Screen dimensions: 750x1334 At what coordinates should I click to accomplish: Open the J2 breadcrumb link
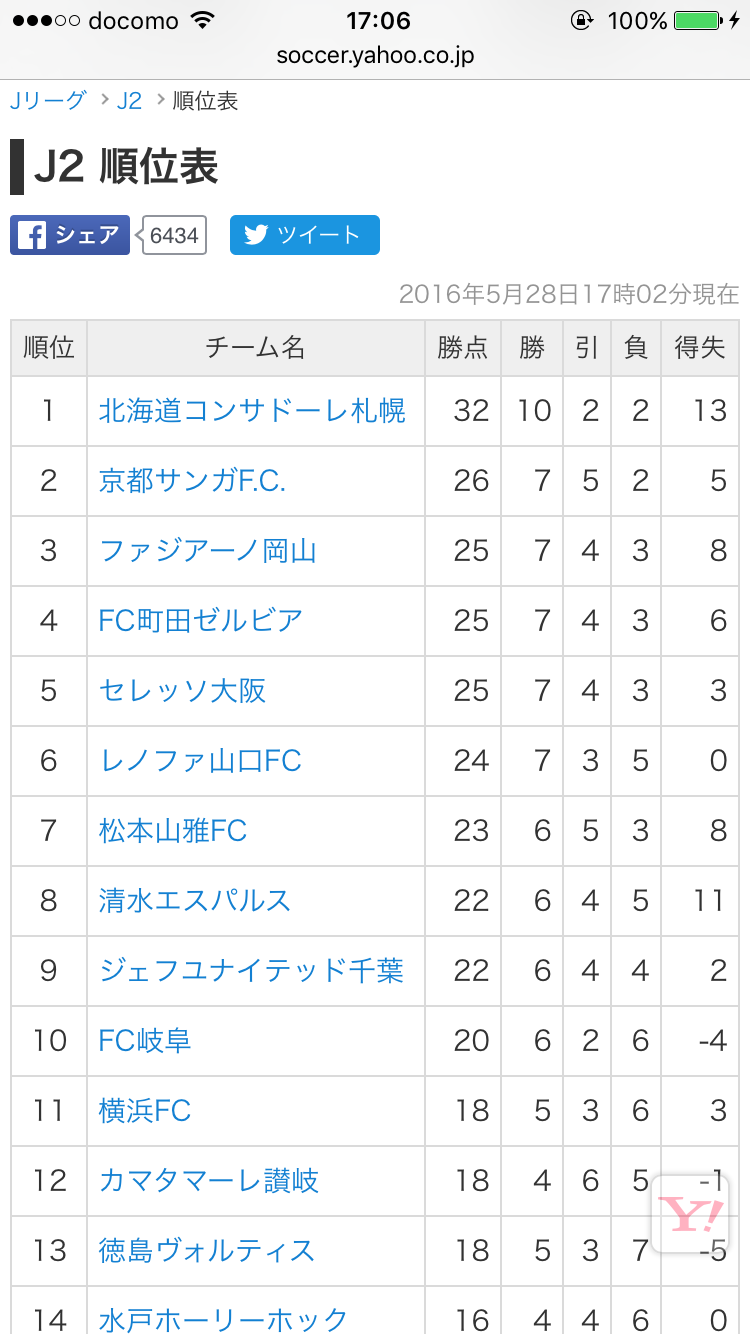(x=129, y=101)
